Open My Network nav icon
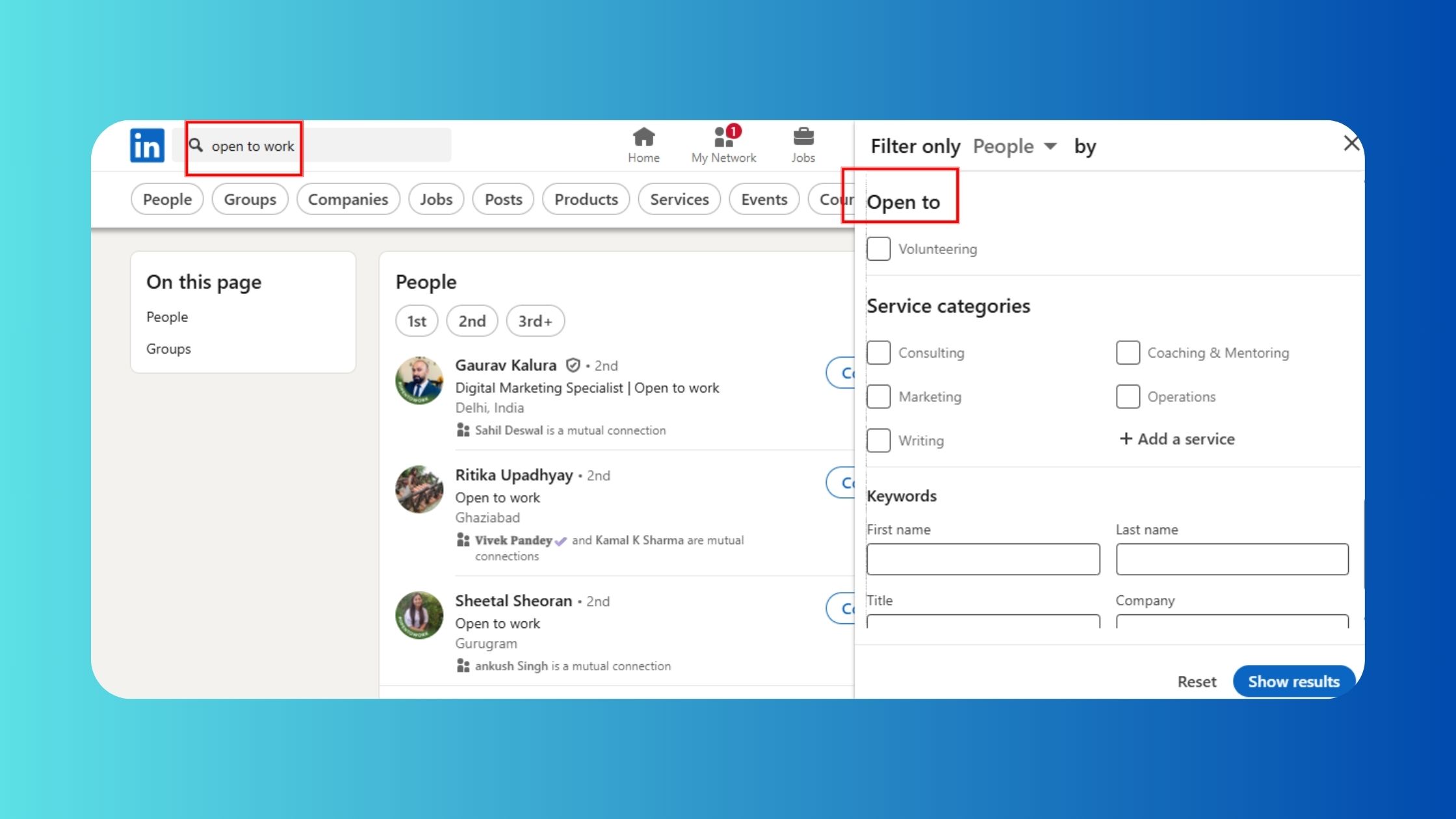This screenshot has height=819, width=1456. 723,145
